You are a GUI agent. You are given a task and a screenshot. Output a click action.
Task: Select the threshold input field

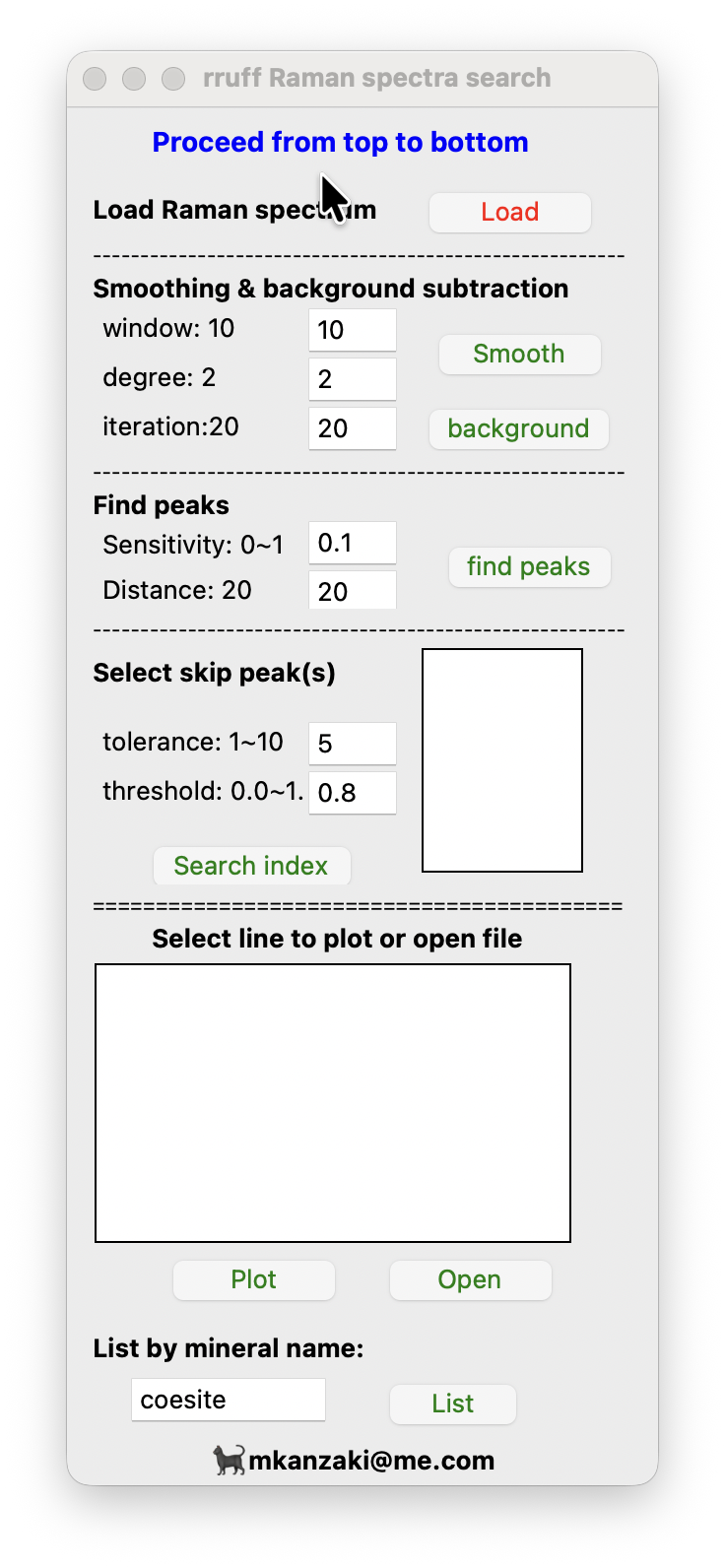pyautogui.click(x=352, y=793)
